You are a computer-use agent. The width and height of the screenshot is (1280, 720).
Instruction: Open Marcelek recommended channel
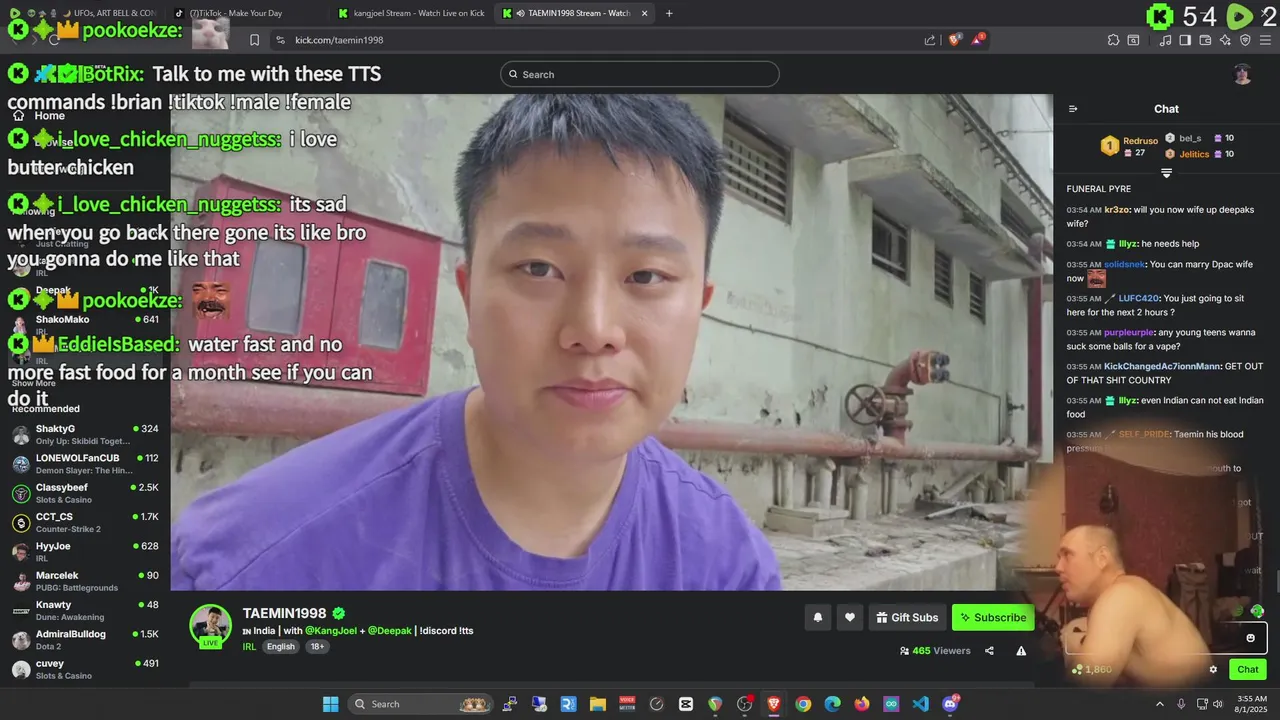click(x=85, y=581)
